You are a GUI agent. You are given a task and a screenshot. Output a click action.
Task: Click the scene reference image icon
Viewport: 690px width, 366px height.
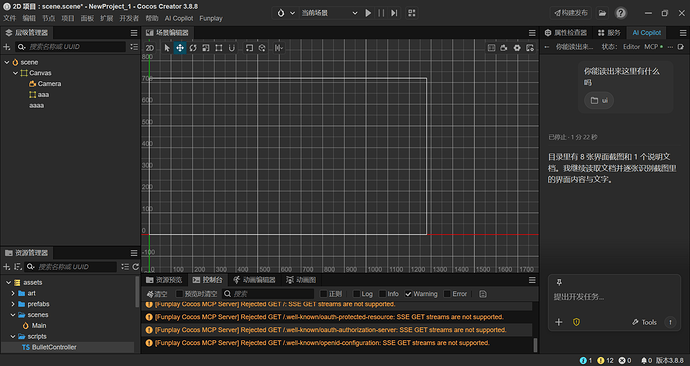(x=492, y=48)
